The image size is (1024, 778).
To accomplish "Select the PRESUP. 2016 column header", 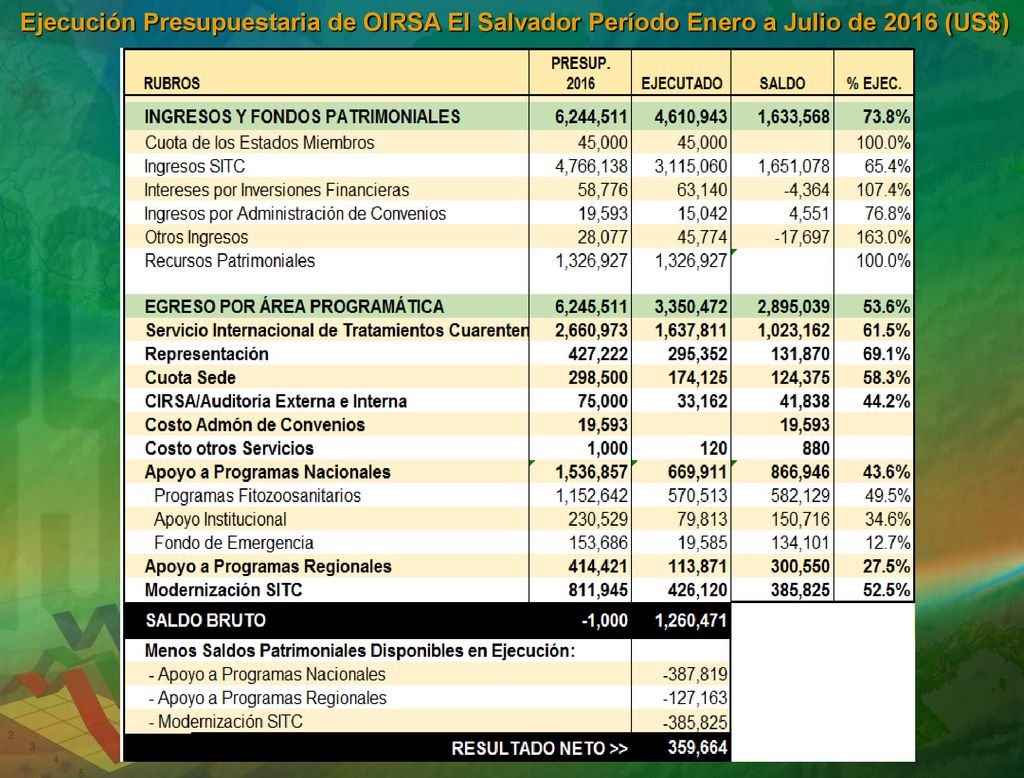I will 580,73.
